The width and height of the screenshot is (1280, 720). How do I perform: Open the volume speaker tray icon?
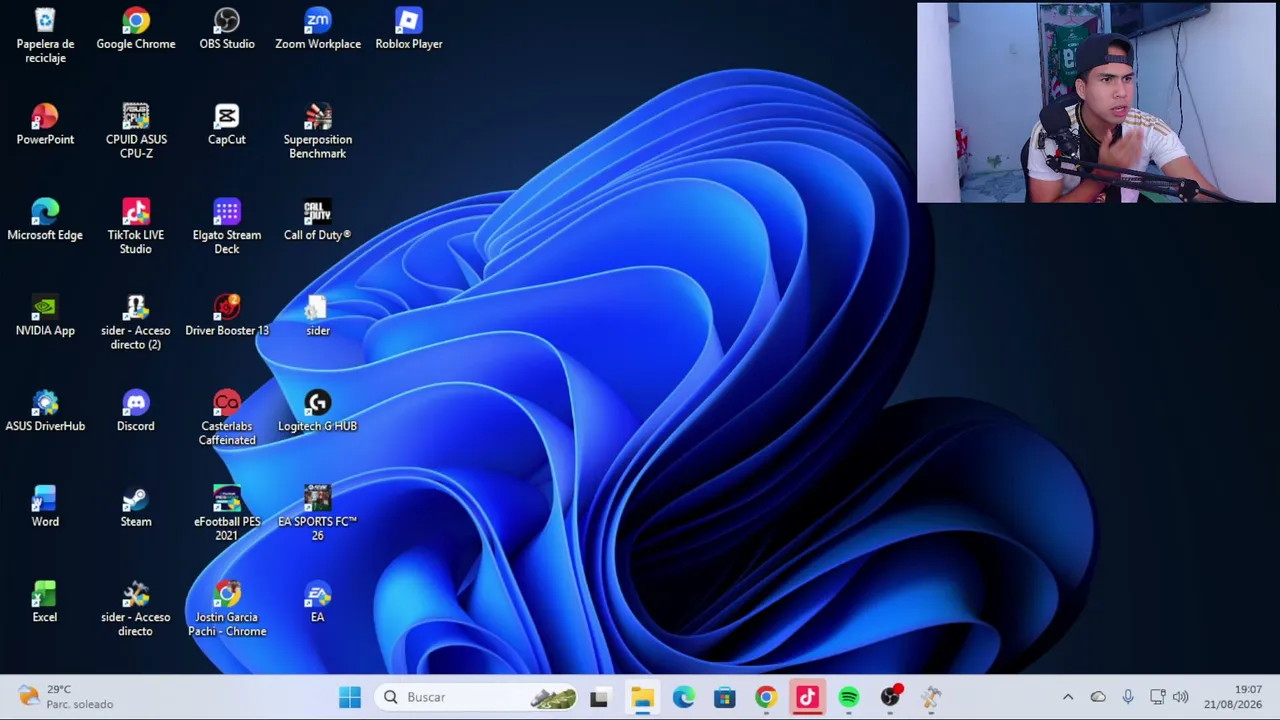(1181, 697)
